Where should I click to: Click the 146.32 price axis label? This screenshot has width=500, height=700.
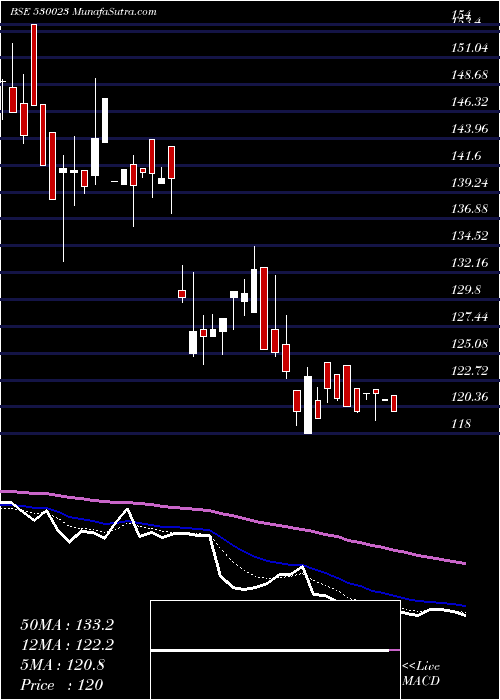tap(470, 102)
